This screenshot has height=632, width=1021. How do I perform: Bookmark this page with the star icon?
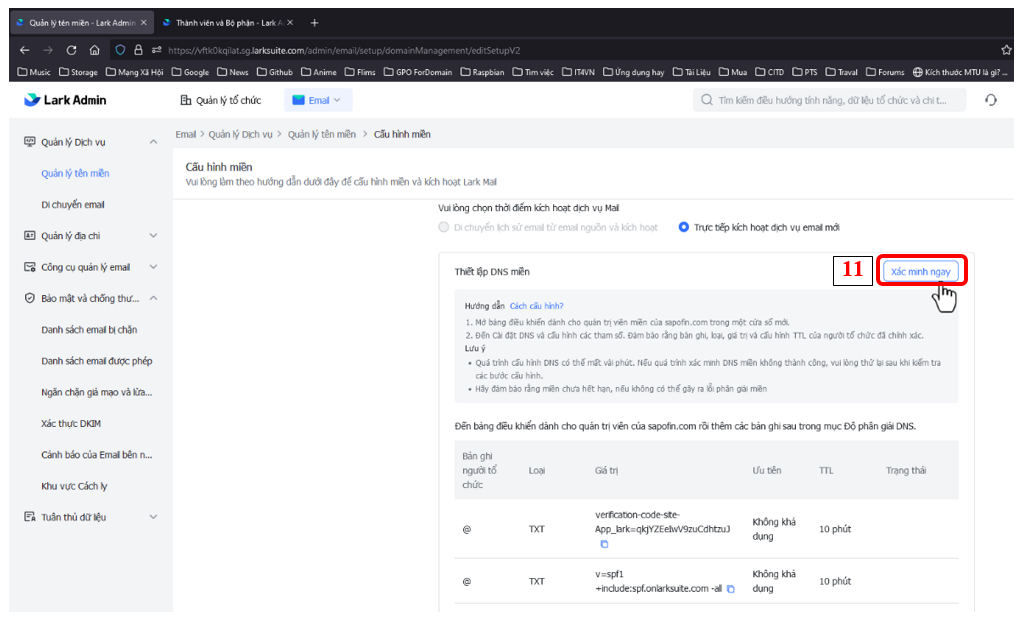coord(1006,50)
